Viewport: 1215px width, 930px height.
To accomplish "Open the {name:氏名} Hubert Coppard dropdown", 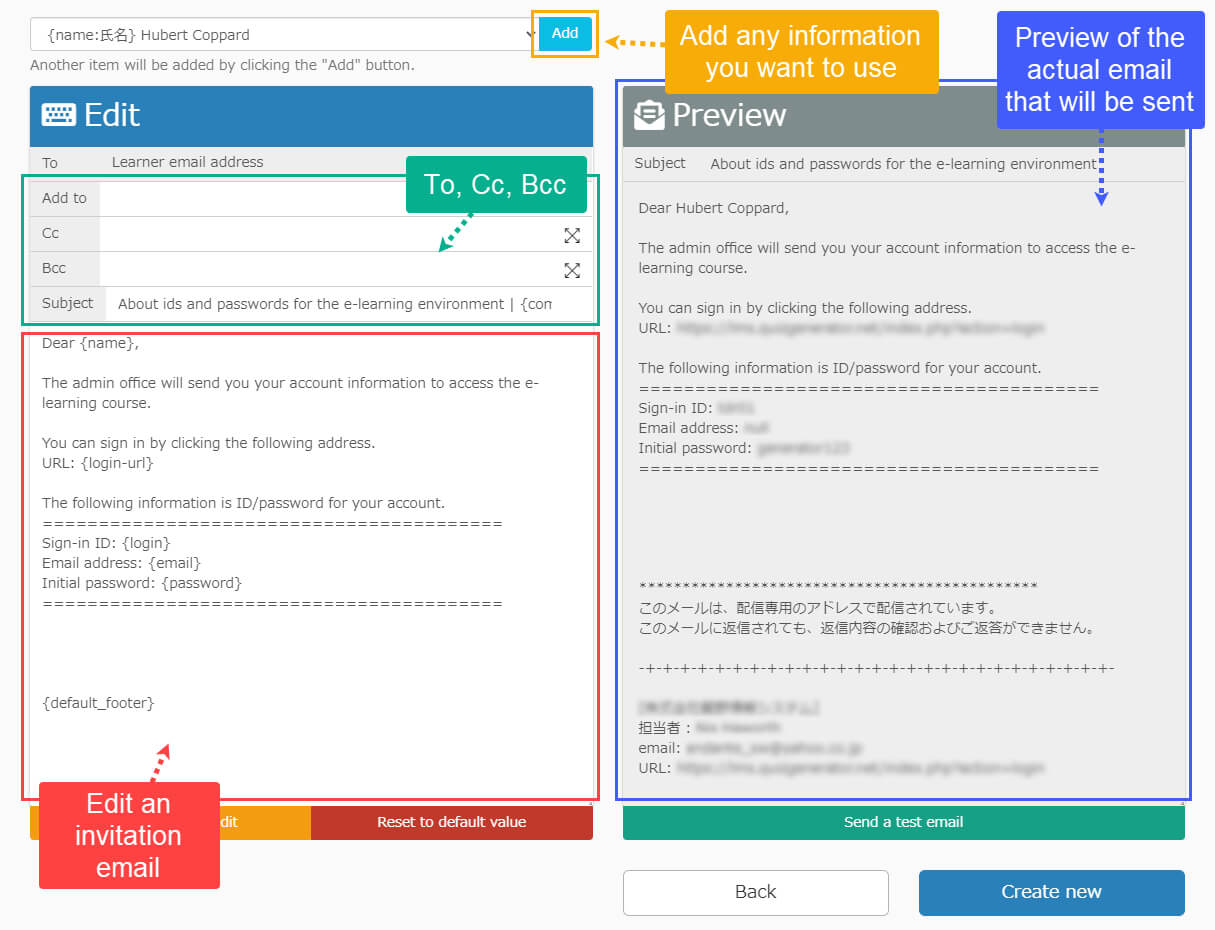I will pyautogui.click(x=284, y=34).
